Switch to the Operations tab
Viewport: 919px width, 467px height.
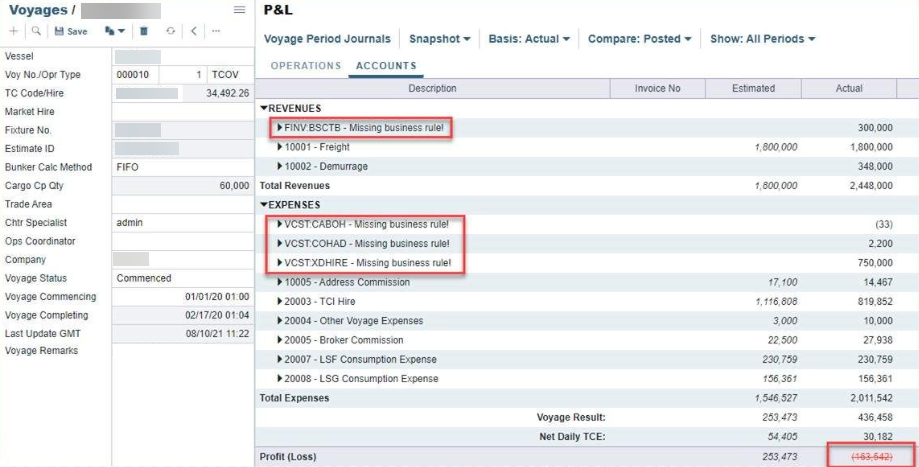[306, 66]
